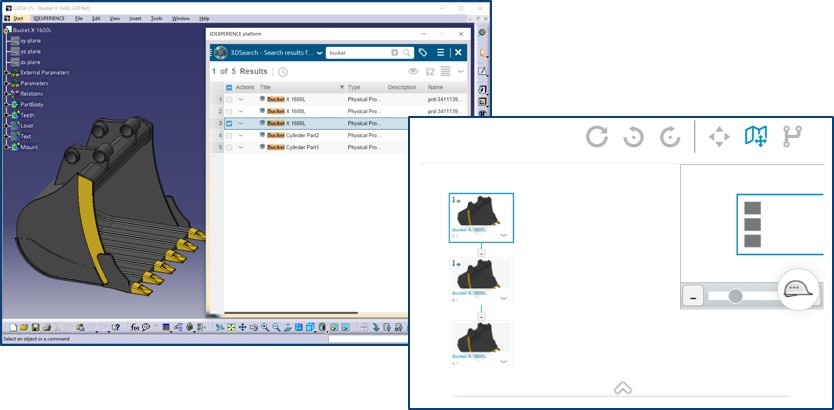Click the list view icon in results toolbar

coord(446,71)
